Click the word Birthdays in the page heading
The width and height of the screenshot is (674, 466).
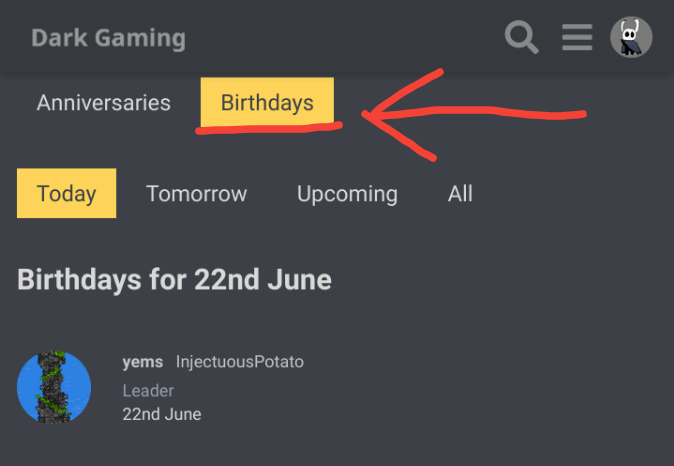point(80,279)
